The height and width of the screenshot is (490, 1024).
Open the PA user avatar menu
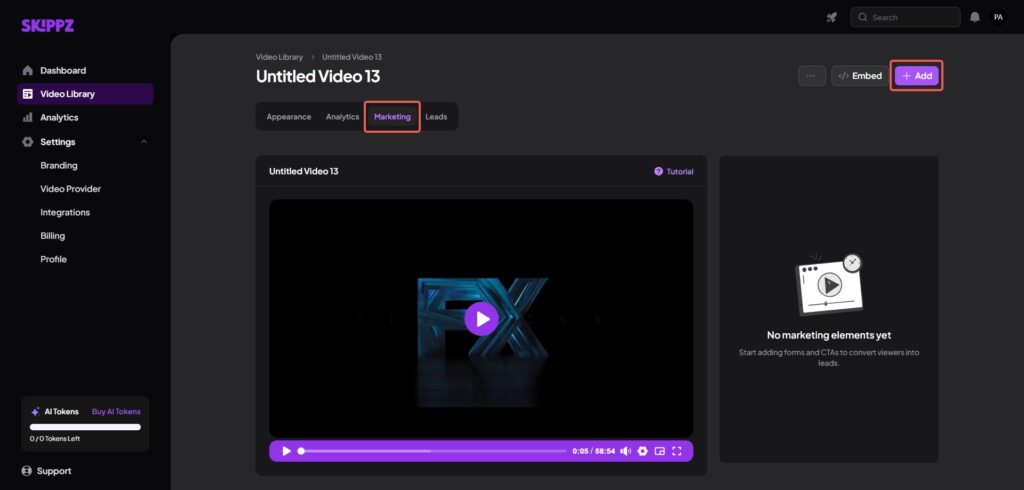tap(998, 18)
